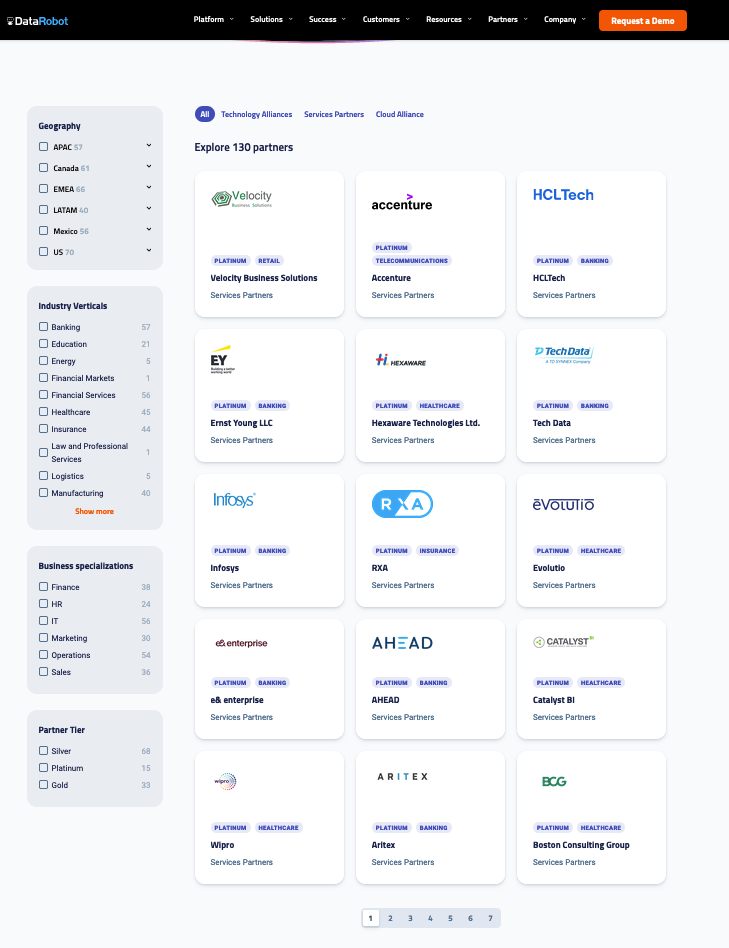Screen dimensions: 729x948
Task: Expand the EMEA region chevron
Action: (x=149, y=187)
